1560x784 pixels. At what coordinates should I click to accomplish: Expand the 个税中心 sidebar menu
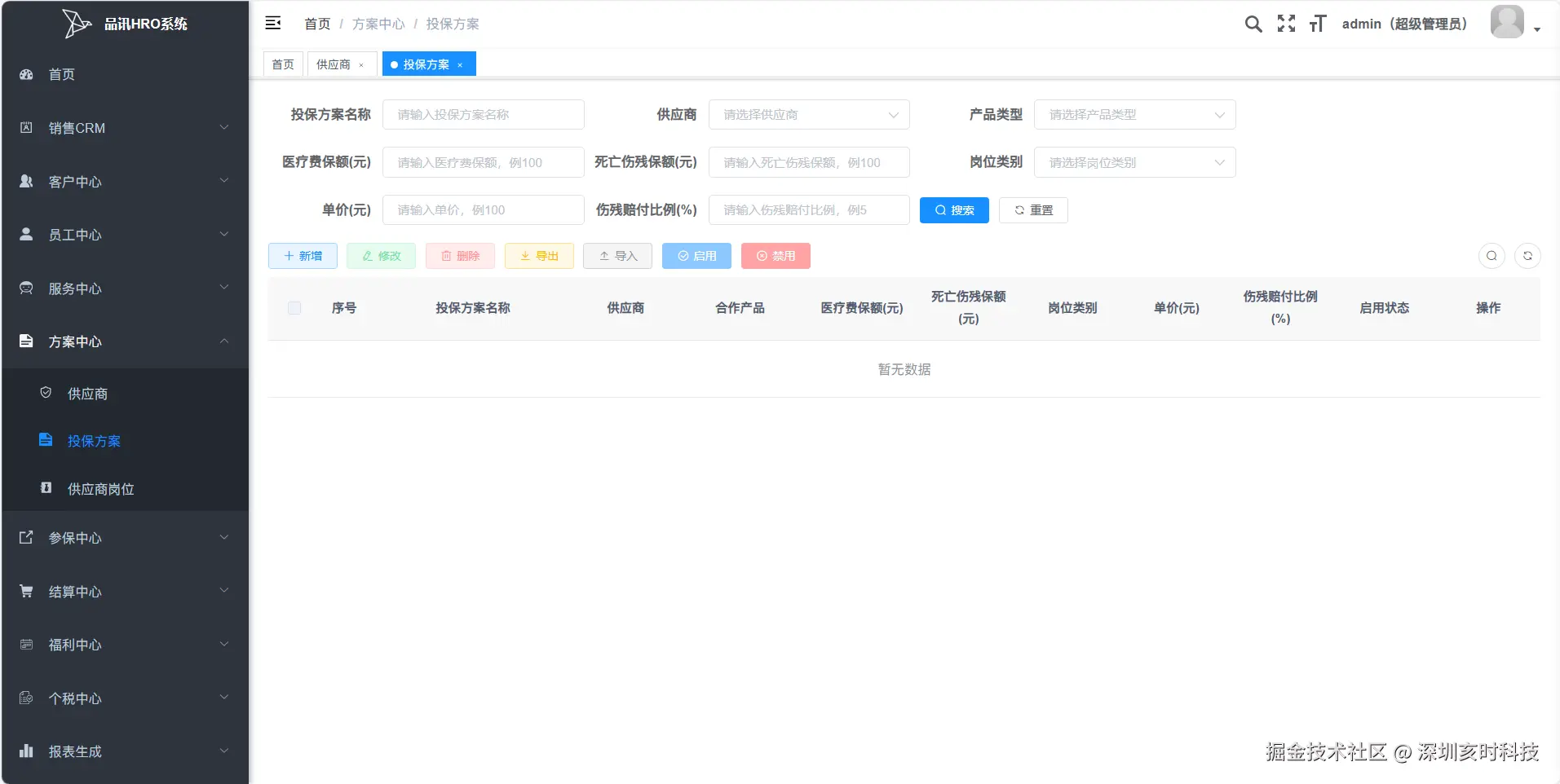click(125, 698)
